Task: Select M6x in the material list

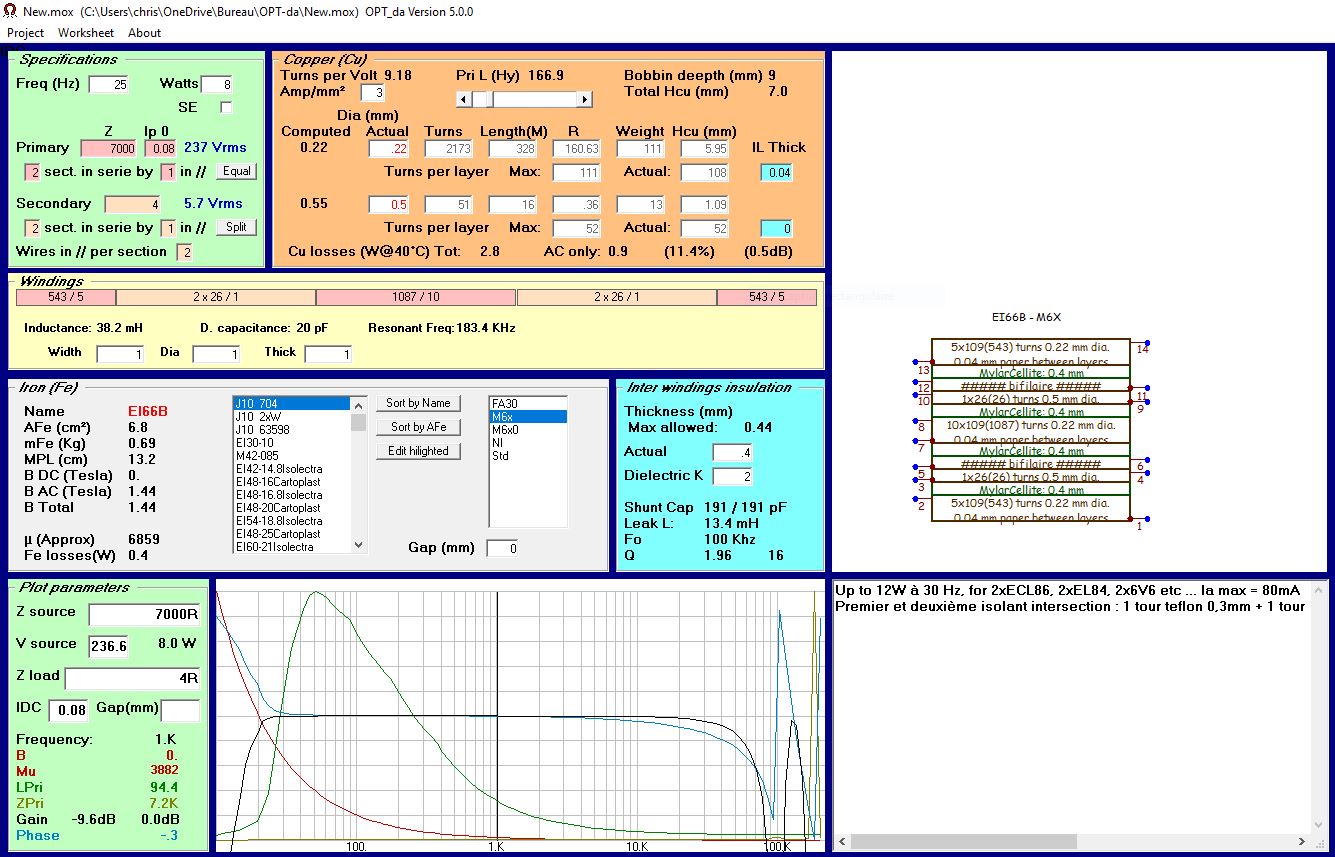Action: tap(527, 416)
